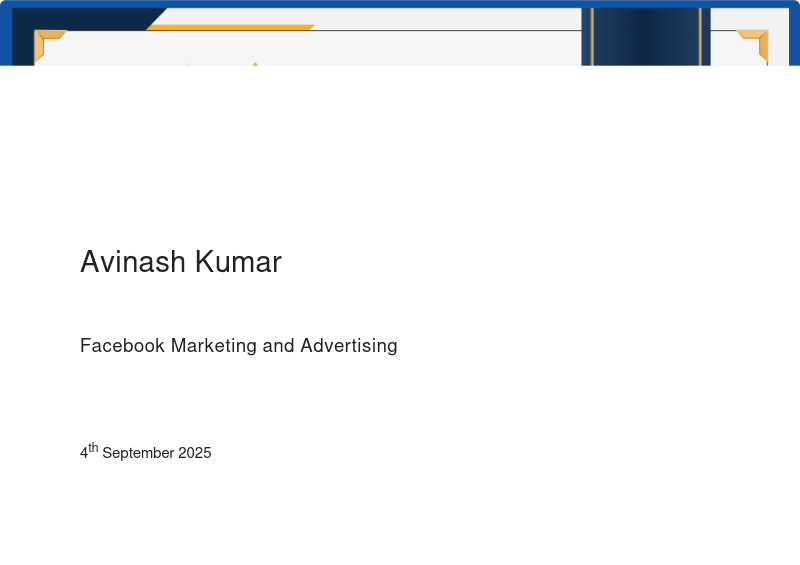Click the word Facebook in course title
The image size is (800, 565).
tap(122, 346)
